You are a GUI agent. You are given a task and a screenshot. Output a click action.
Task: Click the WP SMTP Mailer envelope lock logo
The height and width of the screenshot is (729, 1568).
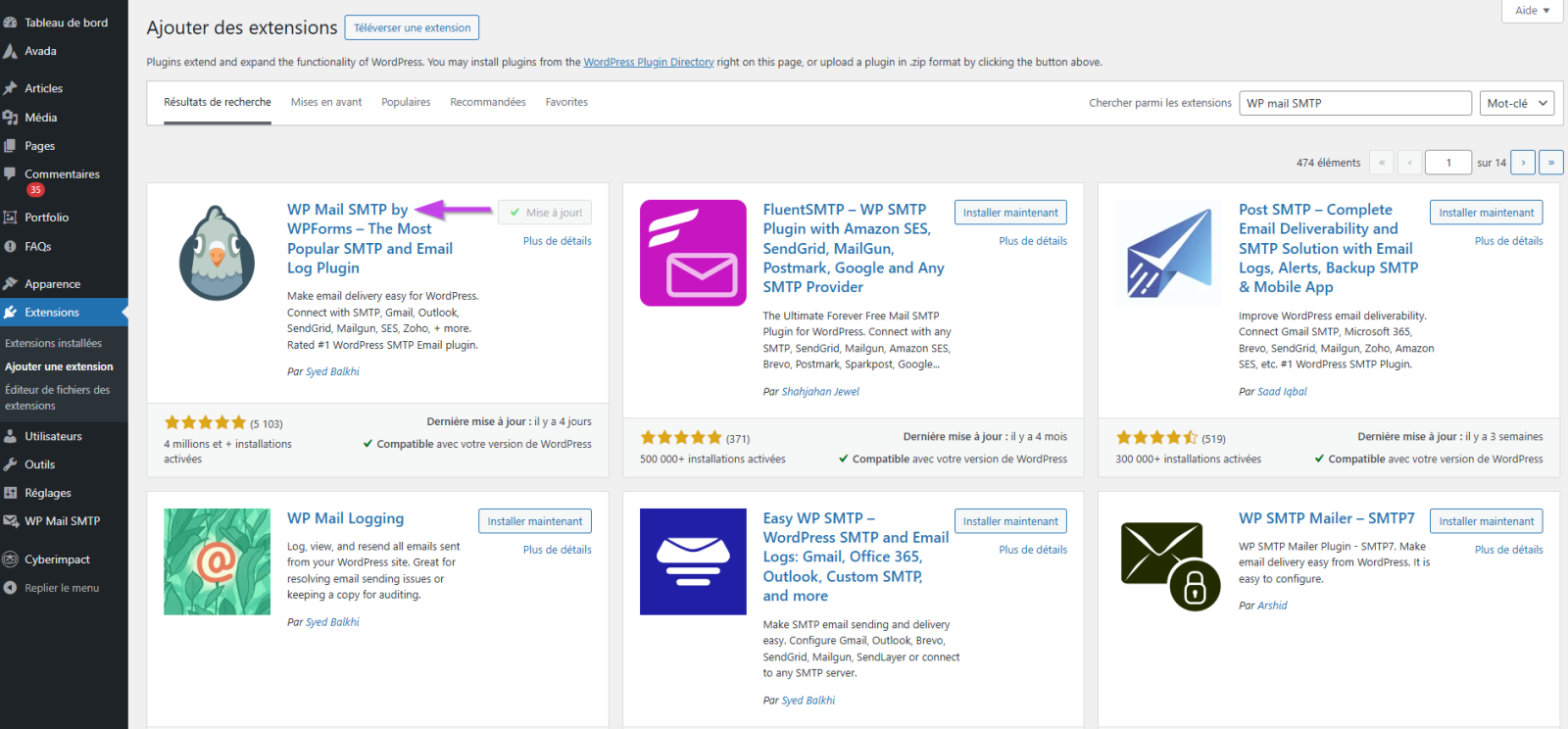1168,564
